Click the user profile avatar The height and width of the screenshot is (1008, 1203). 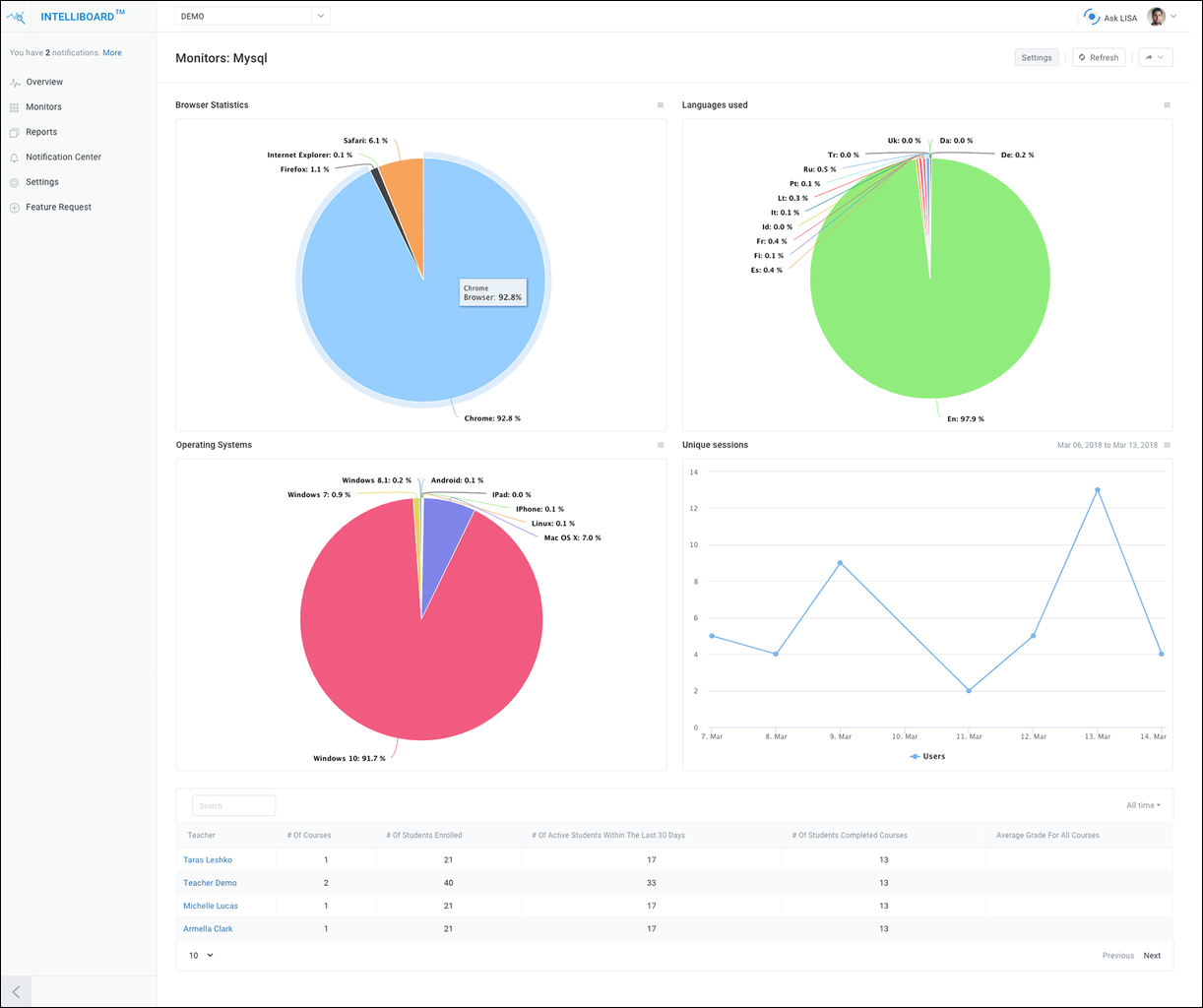[1157, 17]
